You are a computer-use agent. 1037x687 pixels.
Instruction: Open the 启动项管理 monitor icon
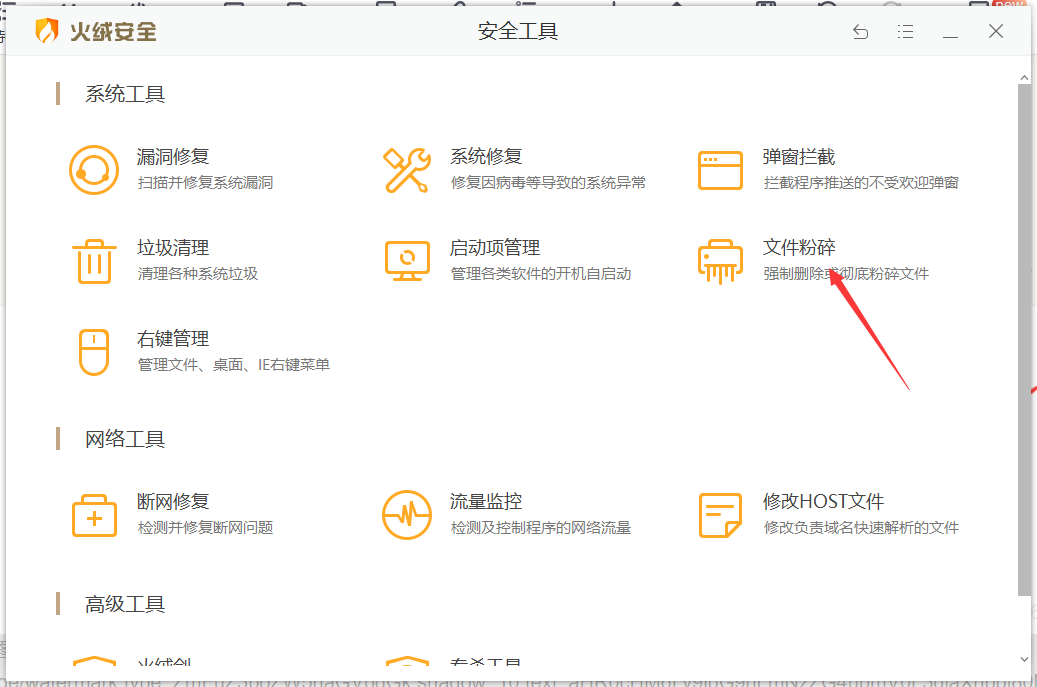[x=407, y=261]
